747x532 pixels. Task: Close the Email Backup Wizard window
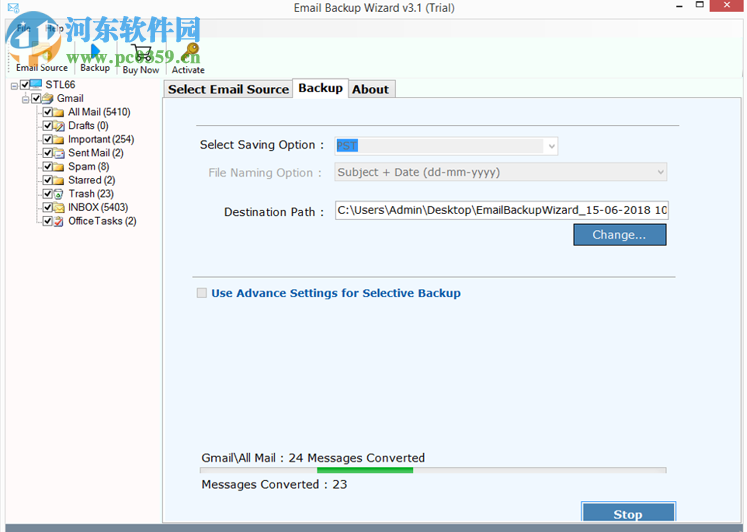coord(727,5)
